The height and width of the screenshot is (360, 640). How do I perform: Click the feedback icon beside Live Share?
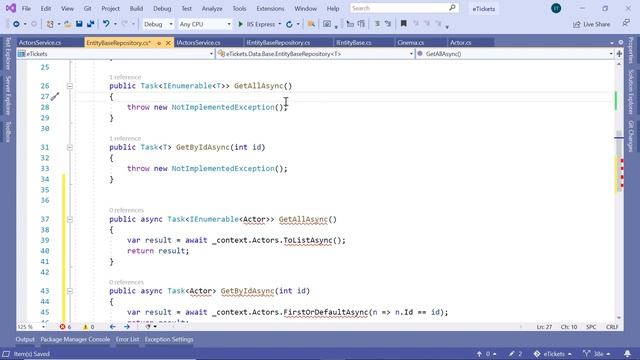click(x=626, y=23)
